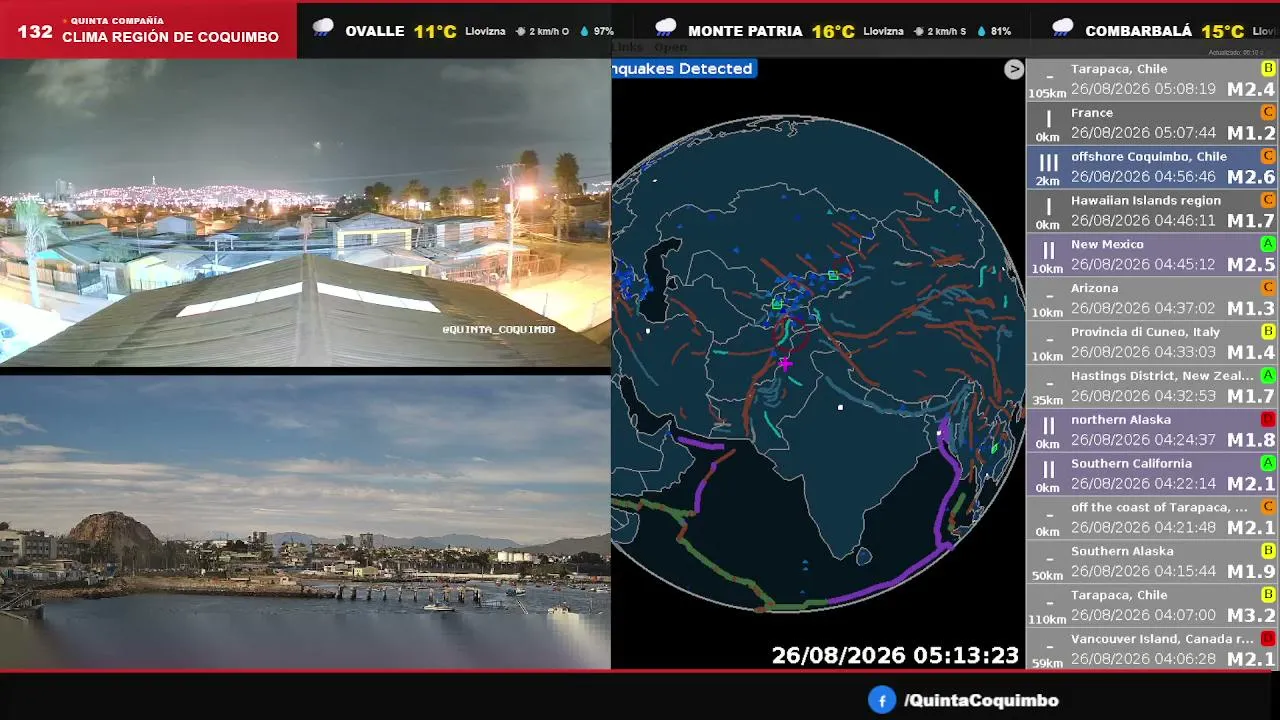Viewport: 1280px width, 720px height.
Task: Click the MONTE PATRIA 16°C temperature reading
Action: pyautogui.click(x=833, y=31)
